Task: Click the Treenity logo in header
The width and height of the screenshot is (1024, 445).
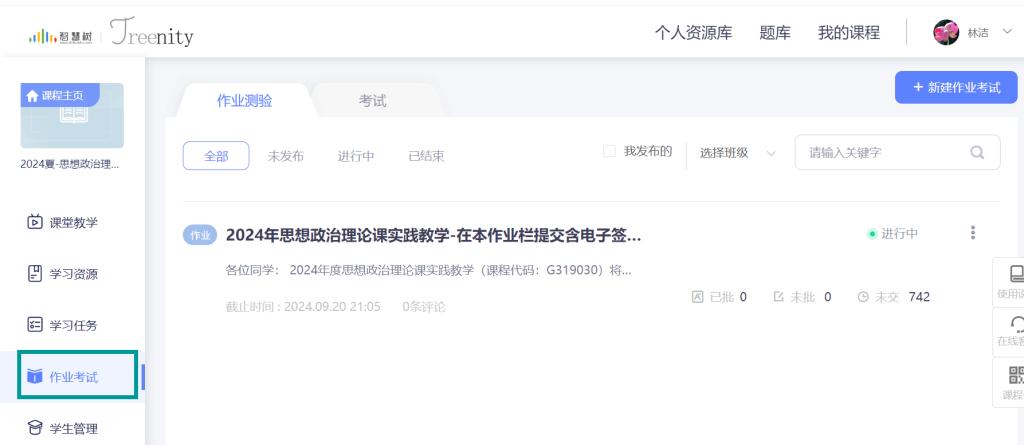Action: point(153,33)
